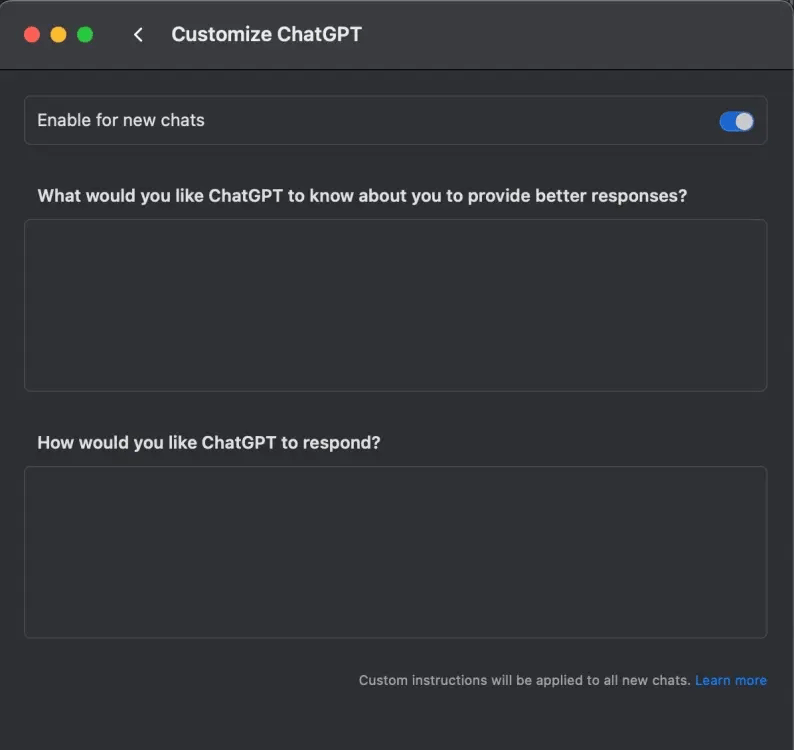Minimize the window with the yellow button
The height and width of the screenshot is (750, 794).
58,35
